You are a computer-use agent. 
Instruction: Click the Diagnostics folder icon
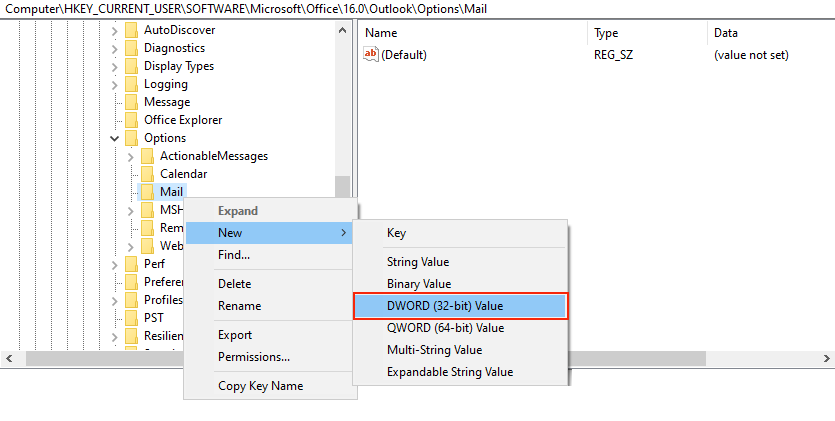[130, 48]
